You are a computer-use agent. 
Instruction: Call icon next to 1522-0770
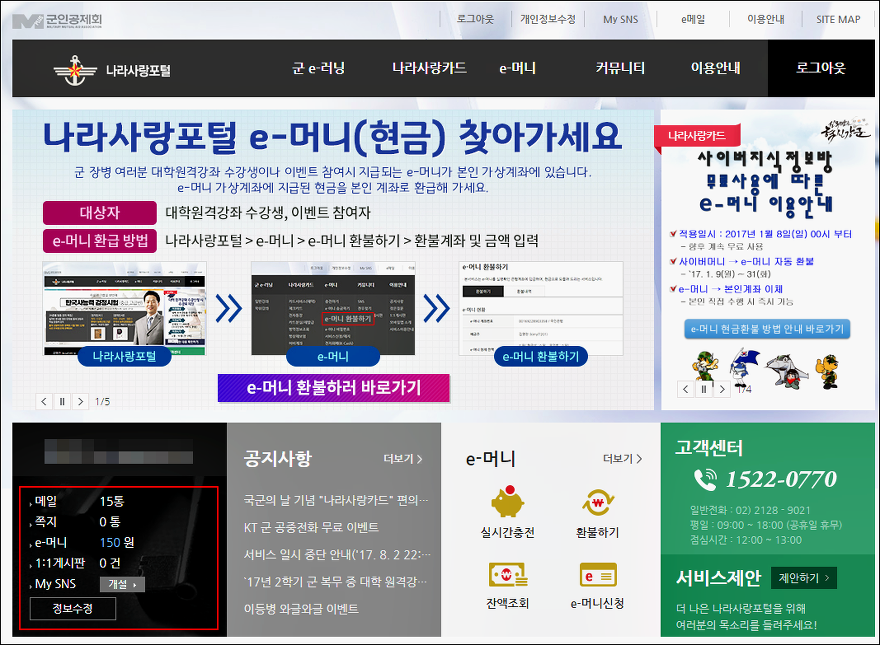tap(705, 479)
